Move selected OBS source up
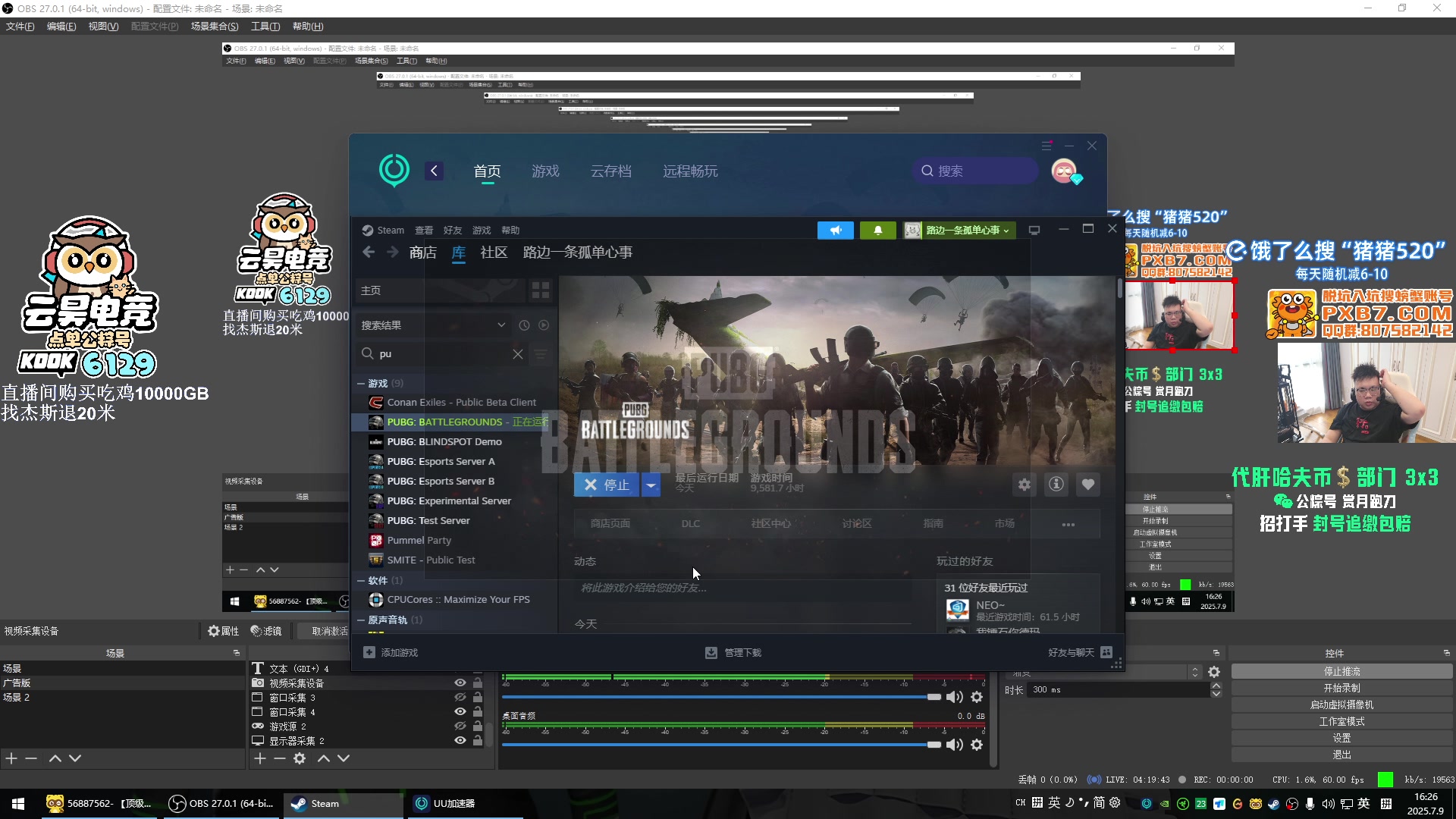Screen dimensions: 1456x819 point(324,758)
